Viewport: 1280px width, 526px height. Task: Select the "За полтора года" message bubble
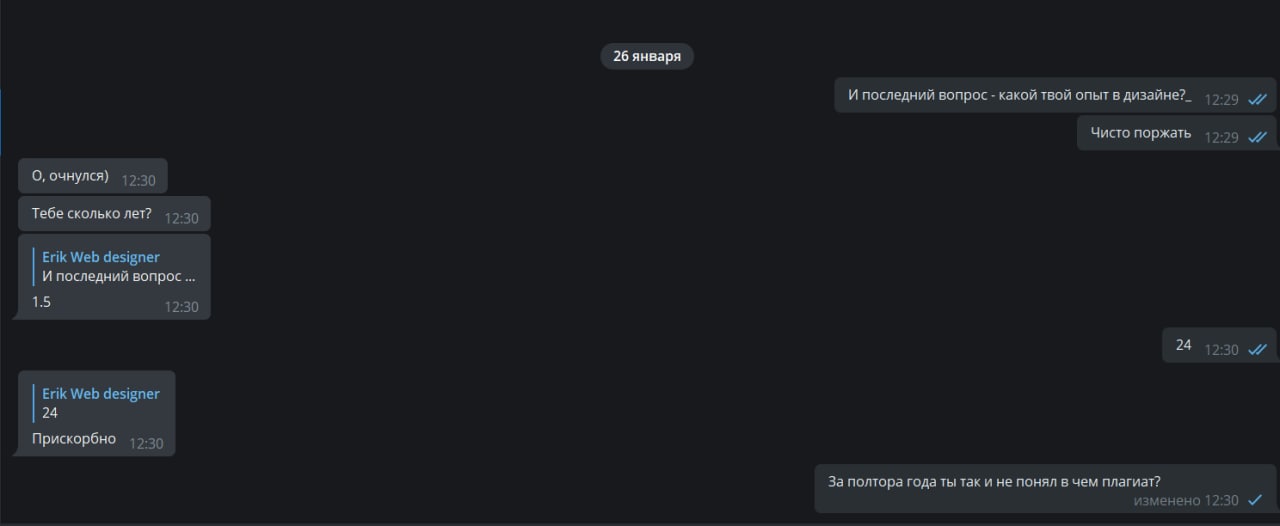pyautogui.click(x=1046, y=489)
